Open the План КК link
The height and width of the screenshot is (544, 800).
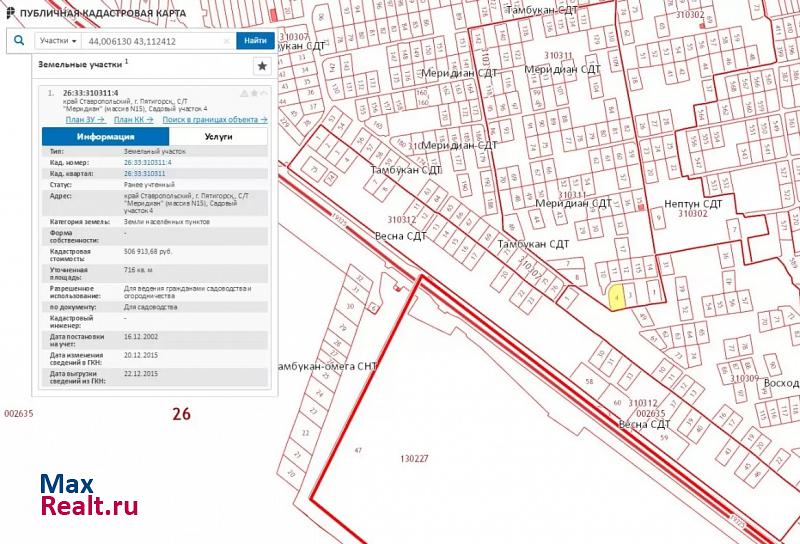pos(133,119)
